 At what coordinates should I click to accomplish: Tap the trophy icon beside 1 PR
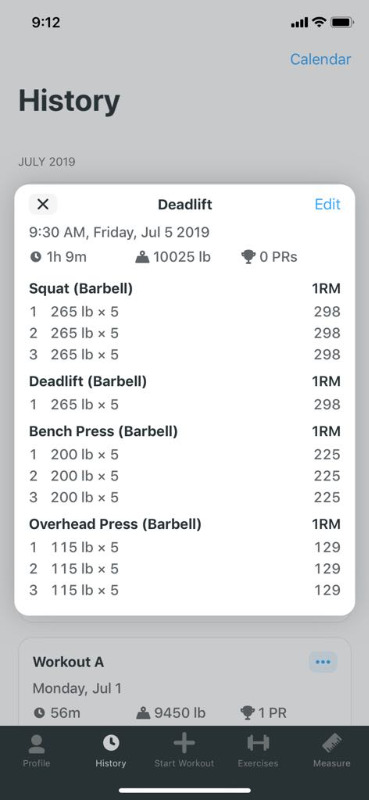click(x=248, y=713)
